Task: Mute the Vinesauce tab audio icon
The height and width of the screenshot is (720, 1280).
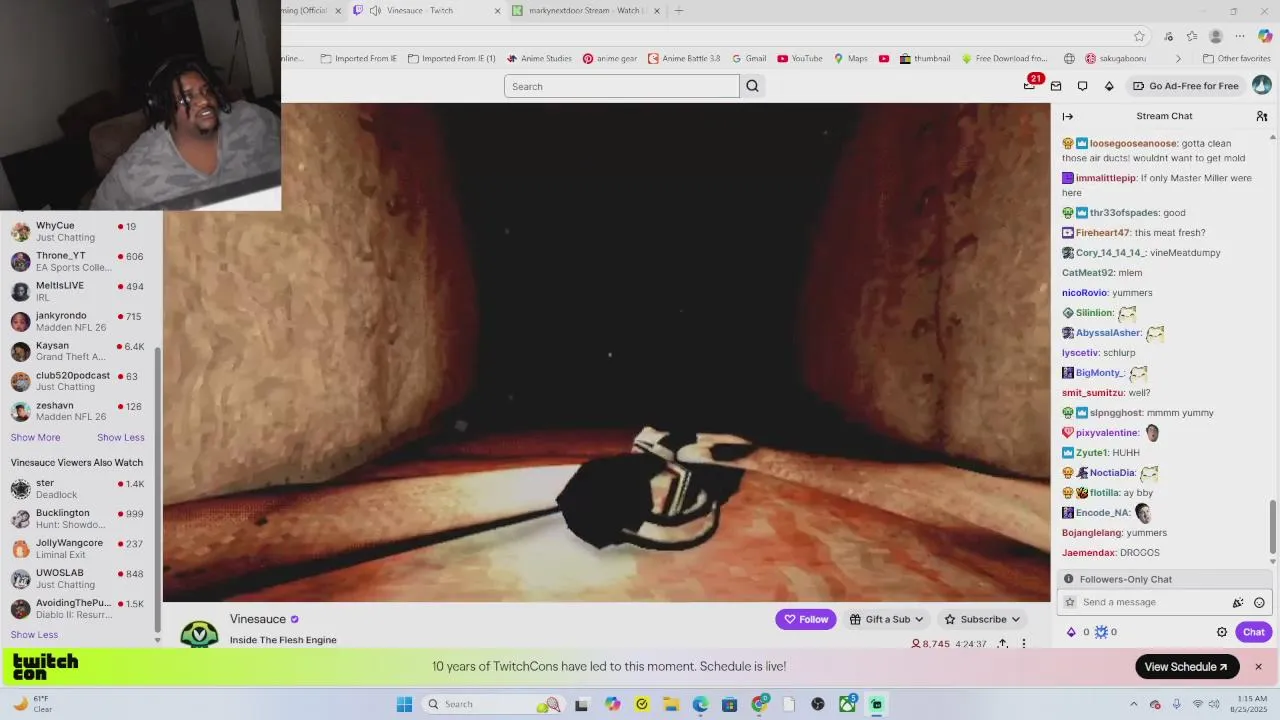Action: 375,11
